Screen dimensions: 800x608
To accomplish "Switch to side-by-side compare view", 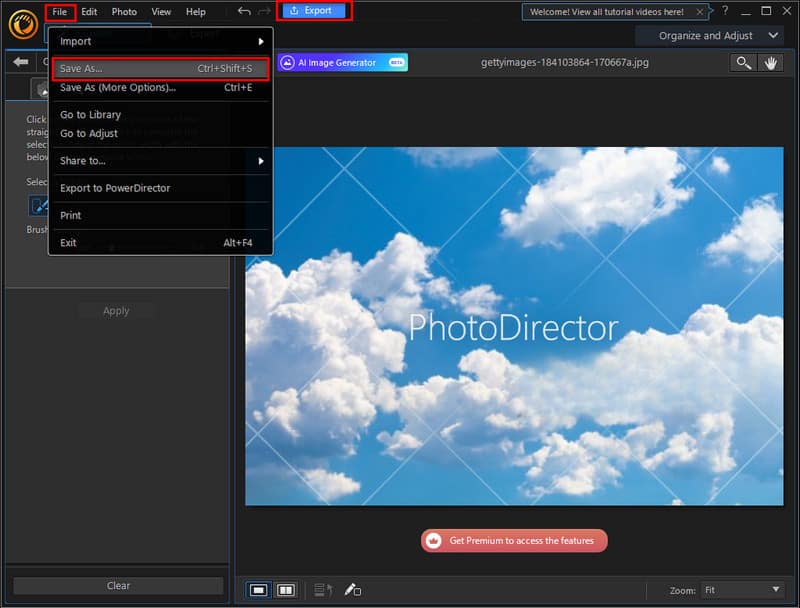I will point(286,590).
